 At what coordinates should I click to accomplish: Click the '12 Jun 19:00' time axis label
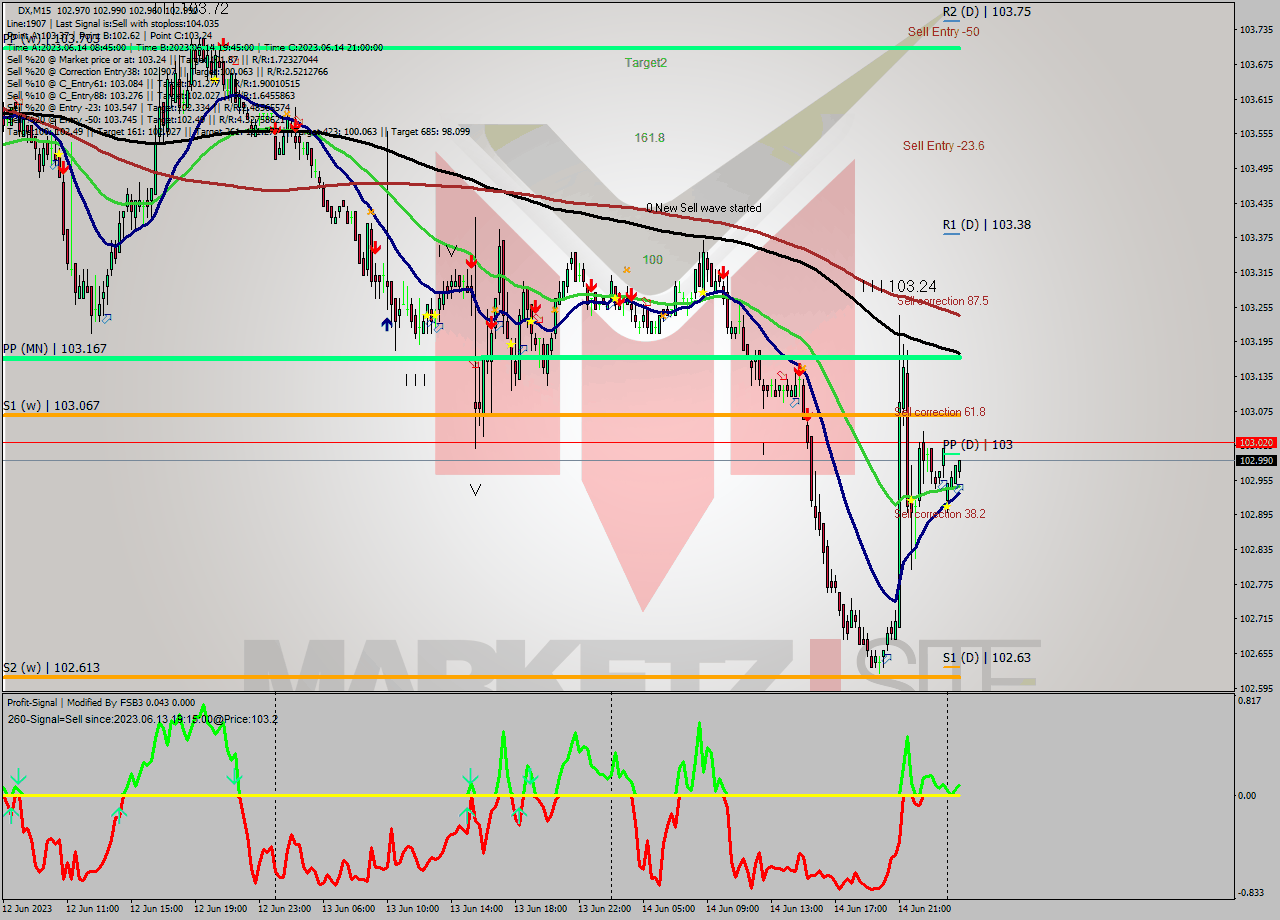coord(221,909)
